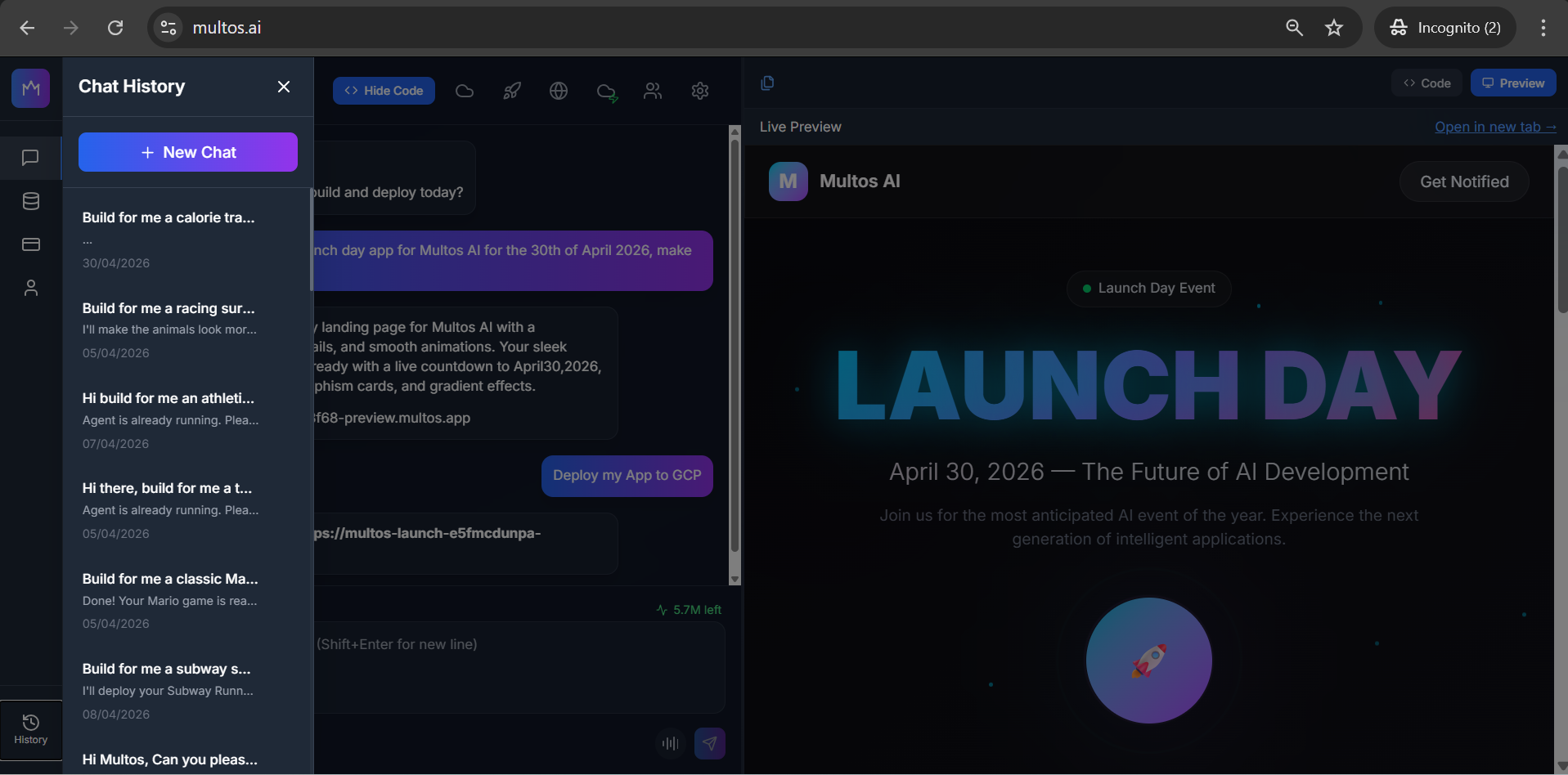Open chat 'Build for me a subway s...'

tap(186, 691)
